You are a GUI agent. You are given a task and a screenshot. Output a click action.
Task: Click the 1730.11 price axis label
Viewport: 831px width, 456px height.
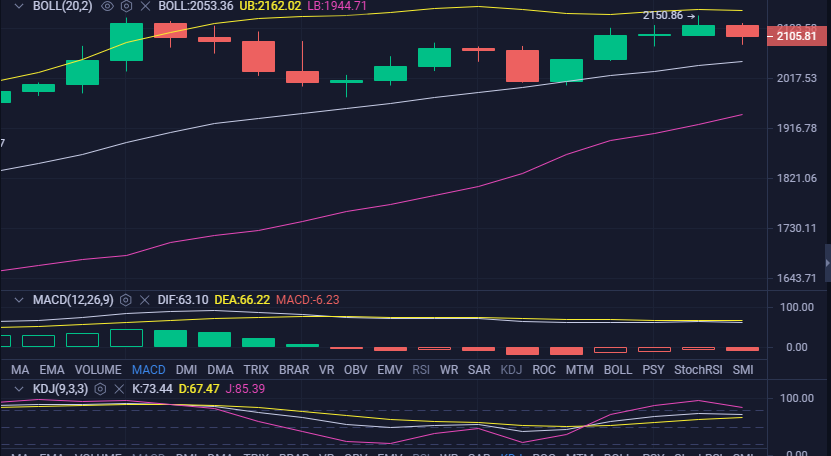797,229
